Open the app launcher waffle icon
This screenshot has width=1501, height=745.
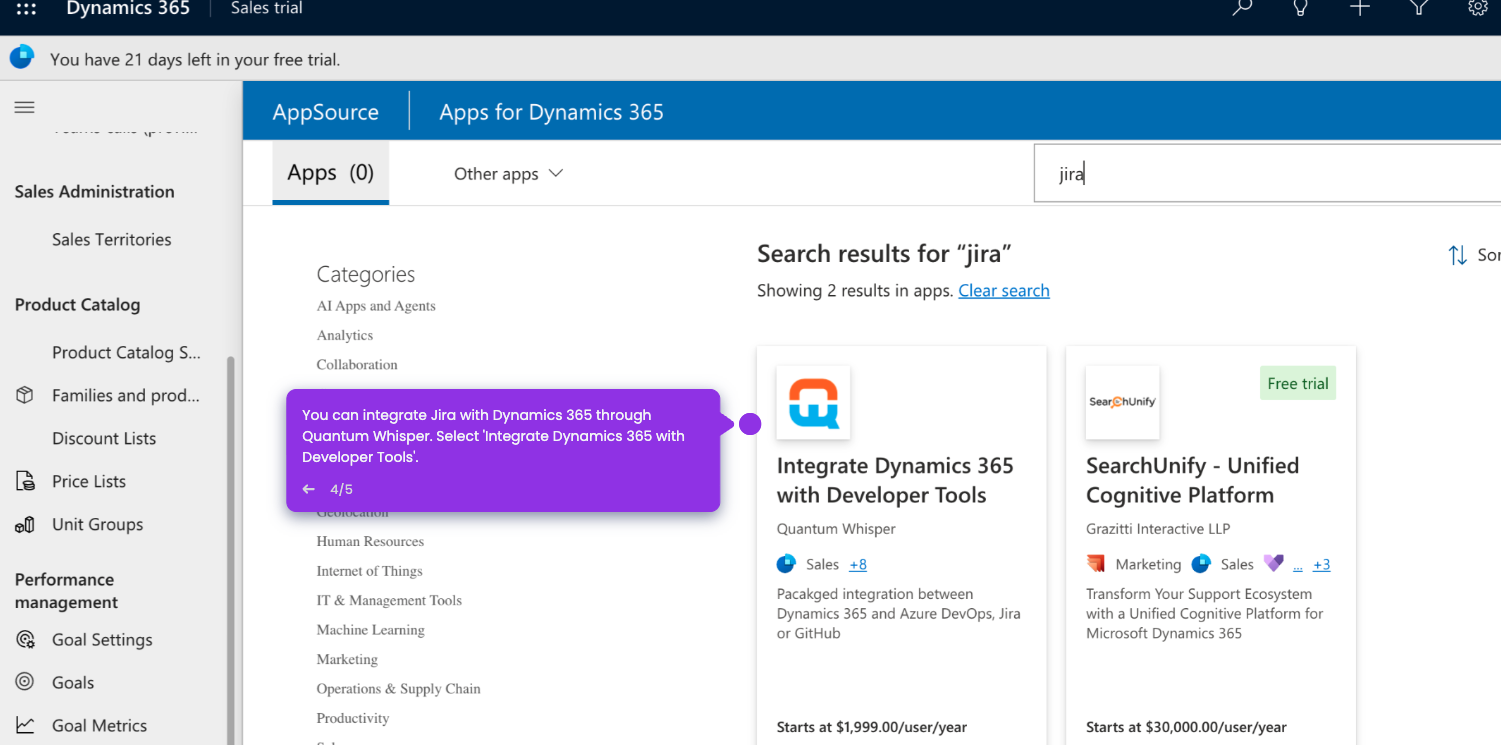26,8
